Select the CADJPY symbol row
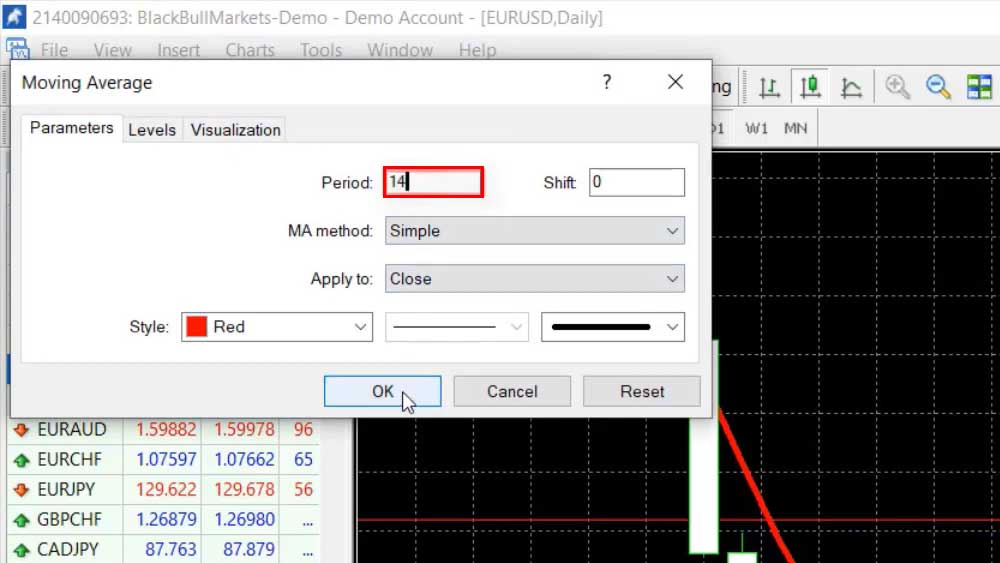This screenshot has height=563, width=1000. [x=163, y=550]
